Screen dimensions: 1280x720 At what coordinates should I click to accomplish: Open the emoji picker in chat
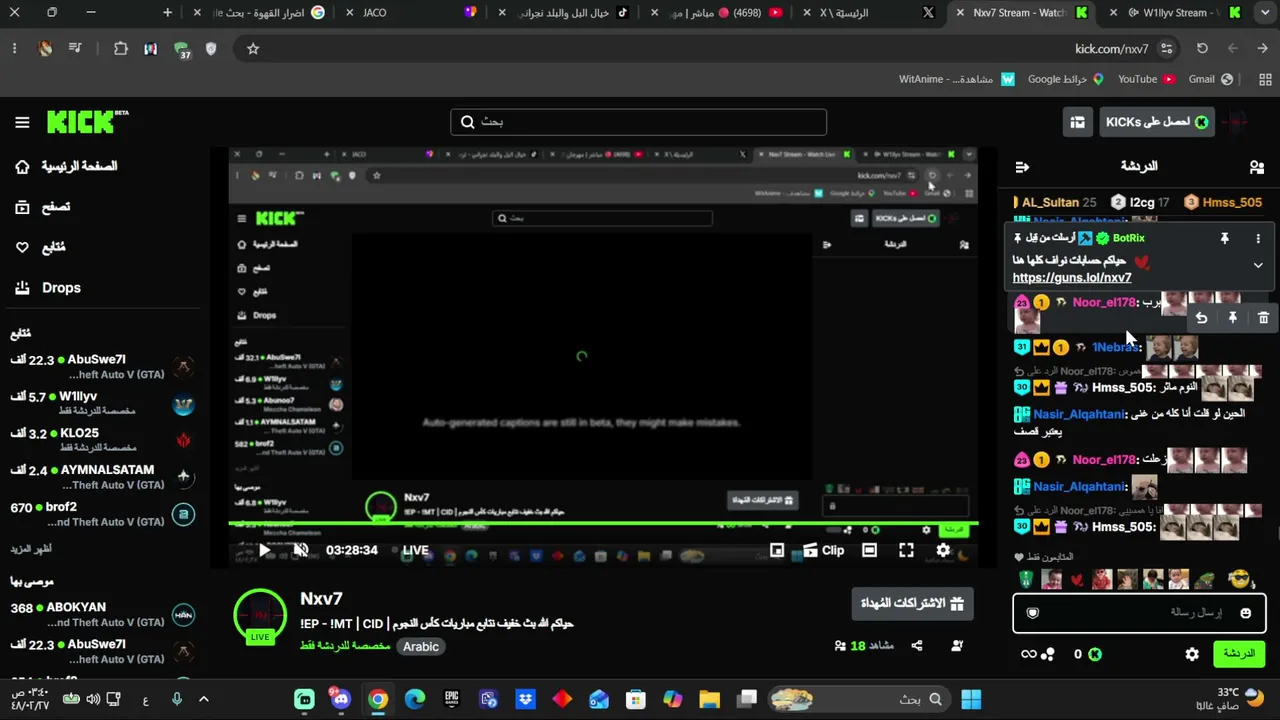(x=1245, y=613)
